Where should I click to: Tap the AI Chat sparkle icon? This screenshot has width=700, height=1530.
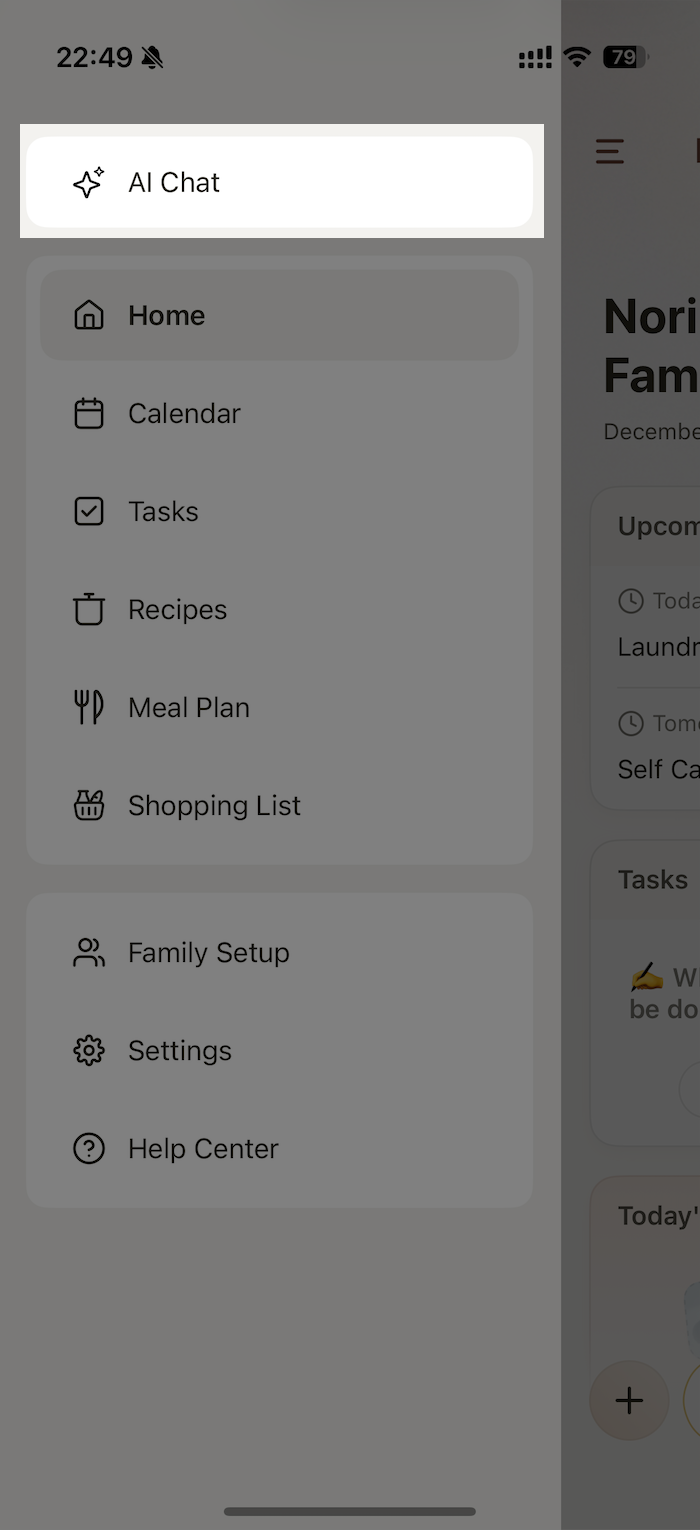(88, 182)
